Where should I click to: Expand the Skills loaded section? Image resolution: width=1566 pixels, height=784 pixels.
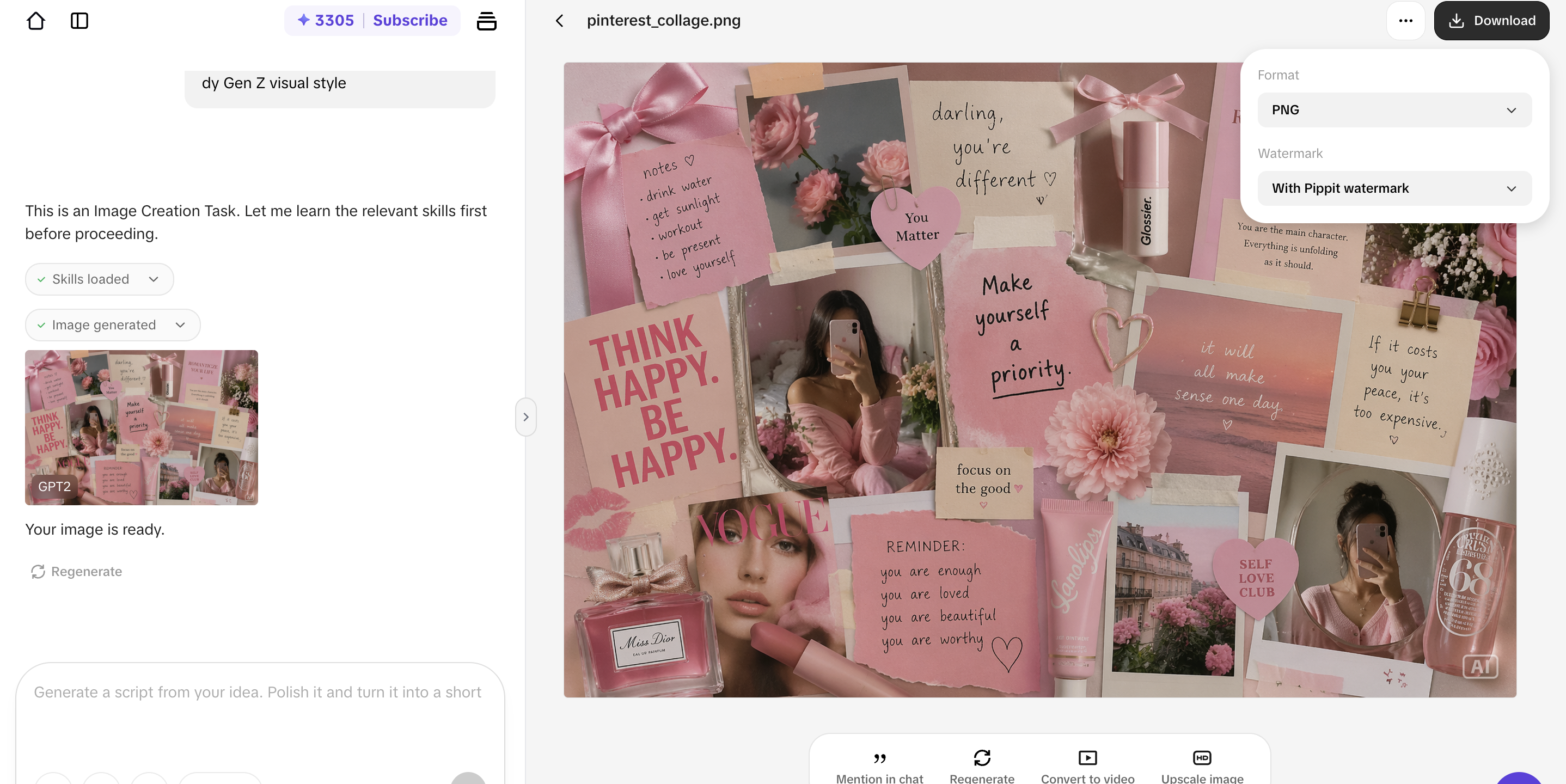point(100,279)
